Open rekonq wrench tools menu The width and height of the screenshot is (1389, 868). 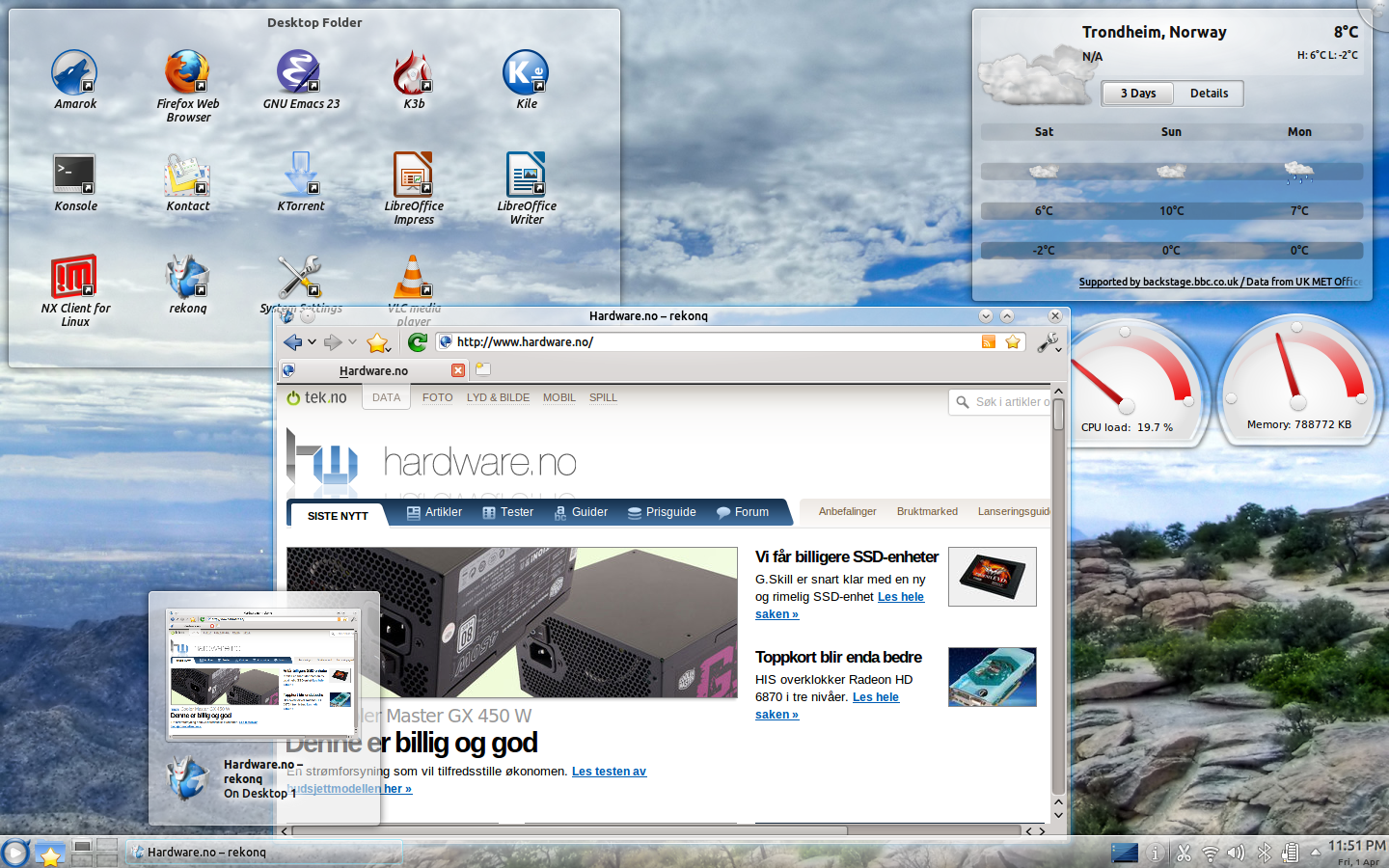click(x=1049, y=342)
